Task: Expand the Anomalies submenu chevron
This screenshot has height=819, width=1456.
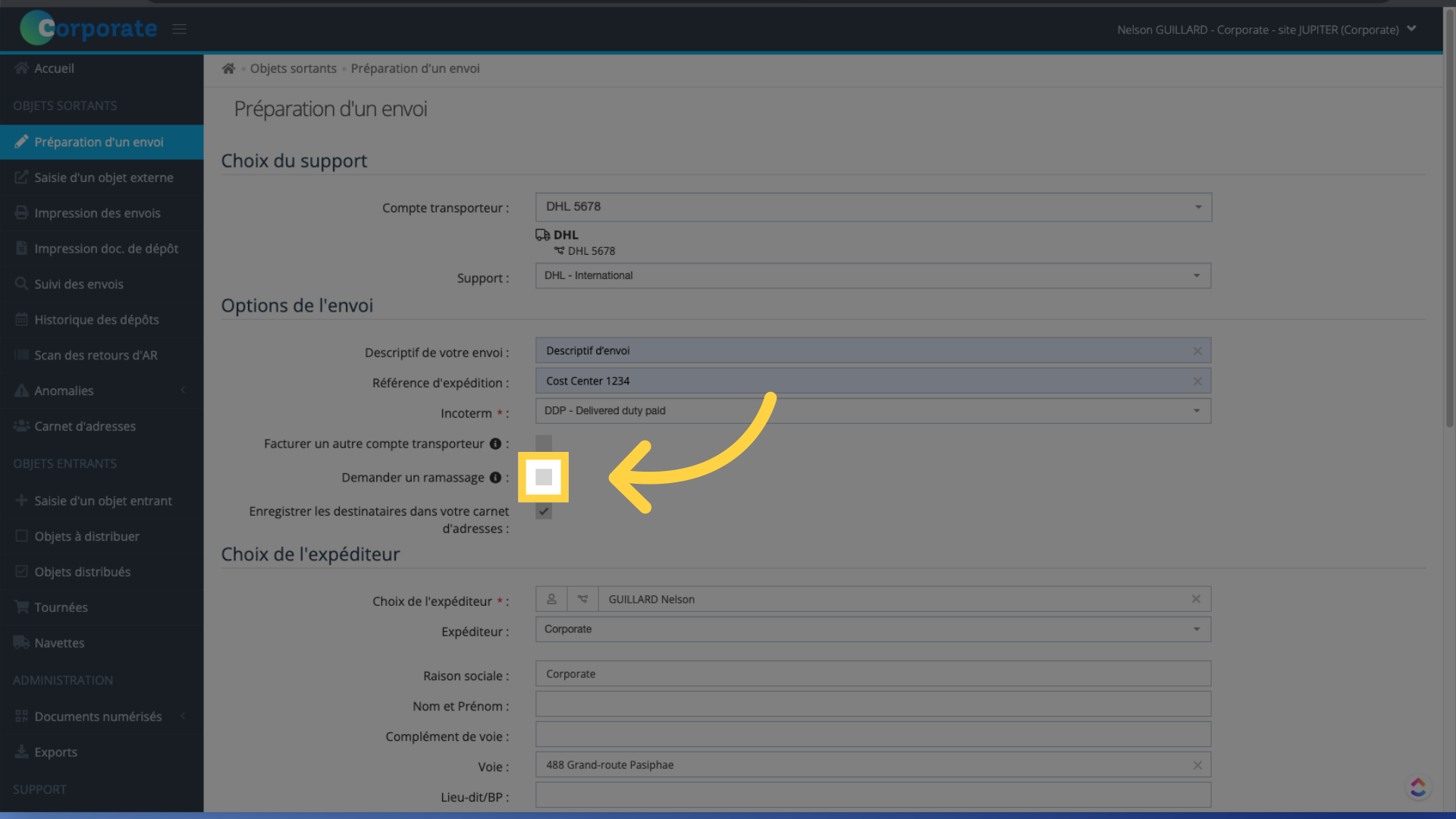Action: coord(183,391)
